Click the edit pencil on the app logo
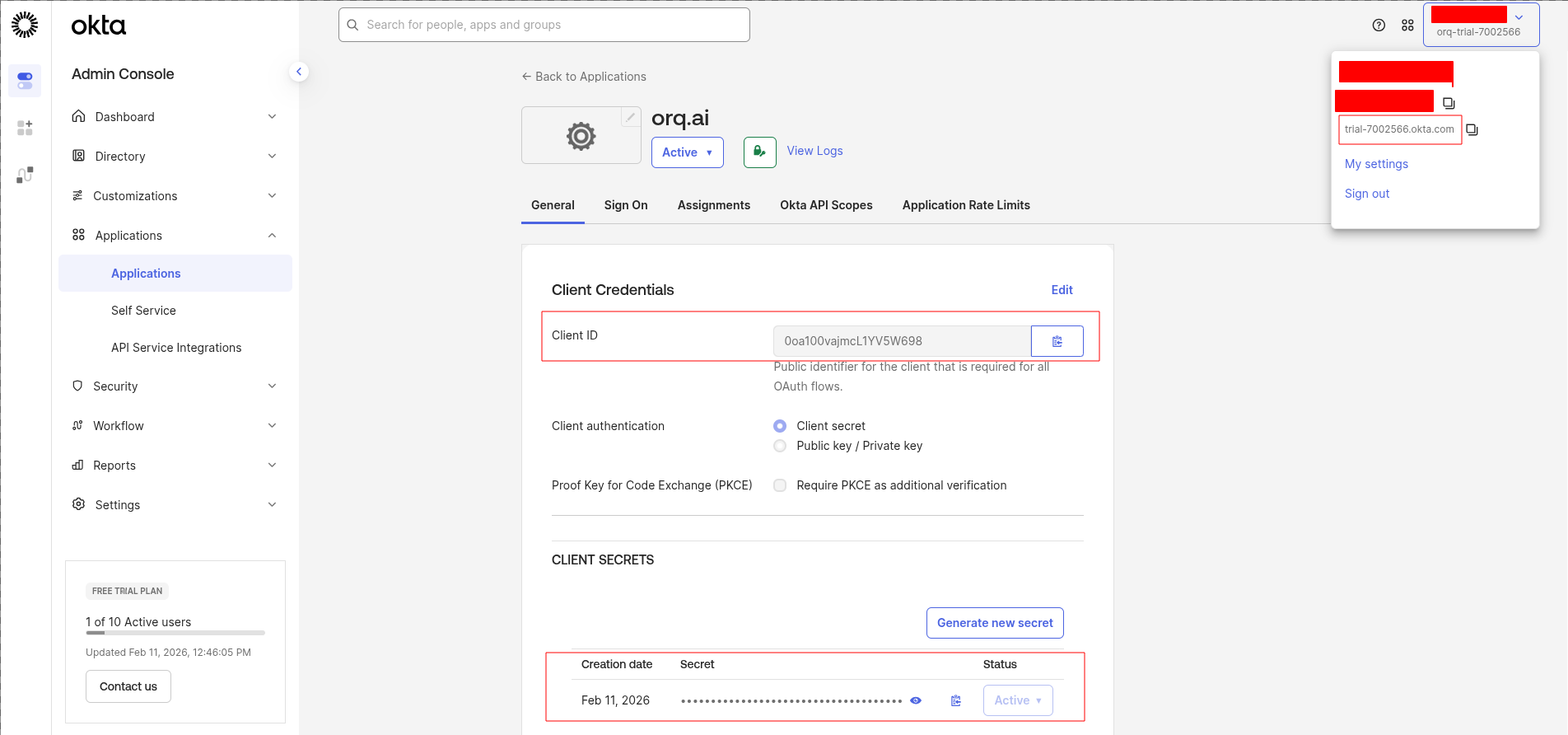 pos(630,117)
